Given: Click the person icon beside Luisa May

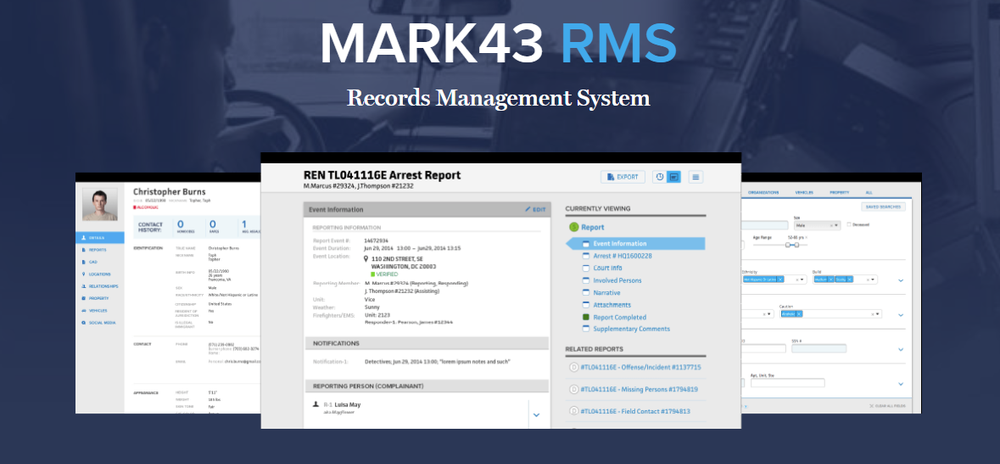Looking at the screenshot, I should (315, 404).
